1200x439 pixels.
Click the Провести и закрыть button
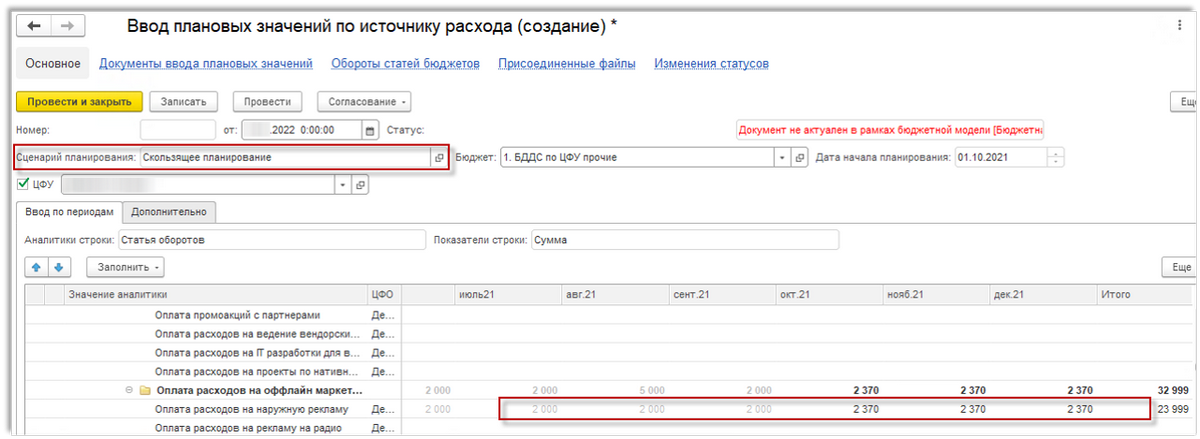click(x=80, y=101)
